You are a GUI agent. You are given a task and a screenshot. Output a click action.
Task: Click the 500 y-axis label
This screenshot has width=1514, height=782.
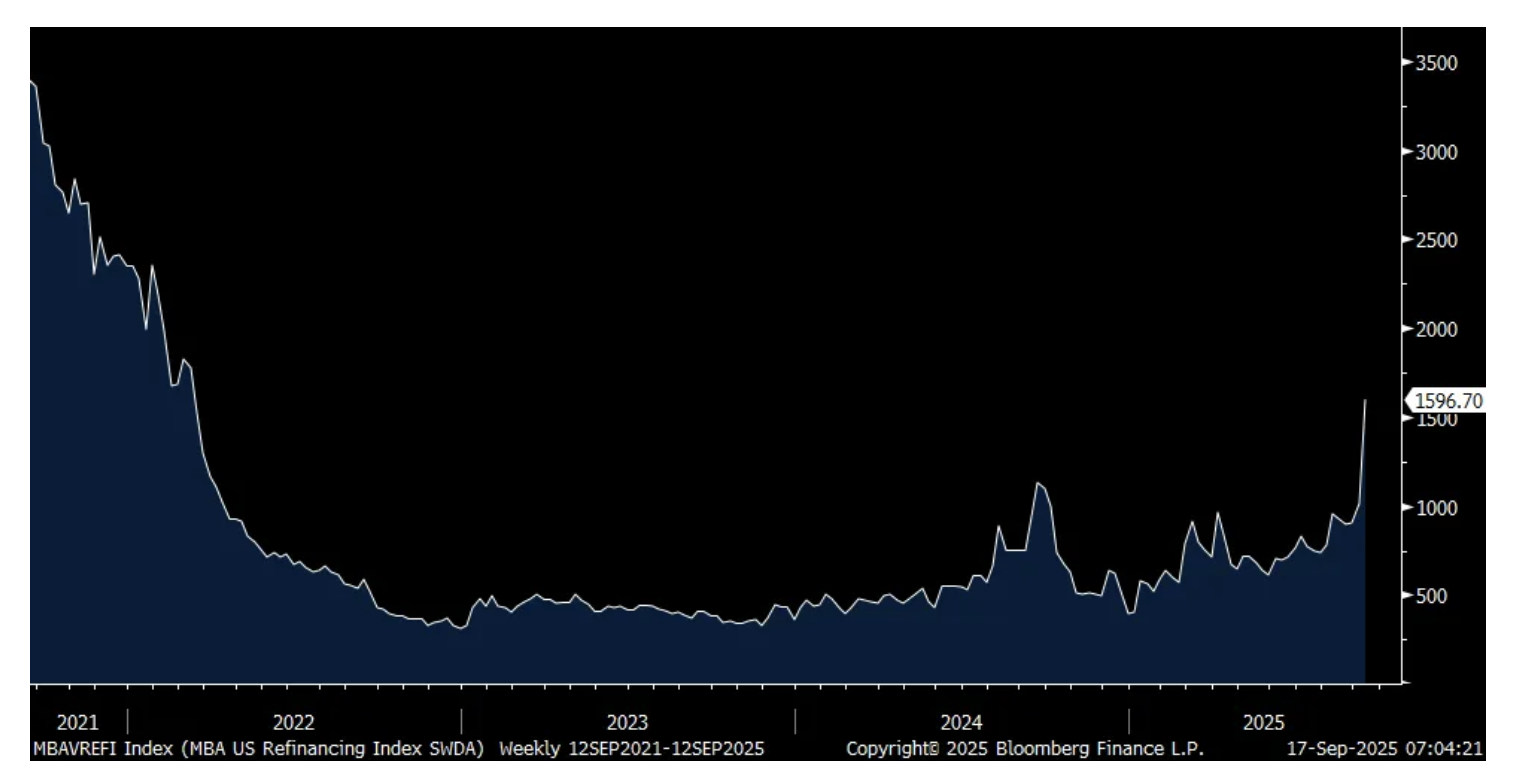[x=1431, y=596]
